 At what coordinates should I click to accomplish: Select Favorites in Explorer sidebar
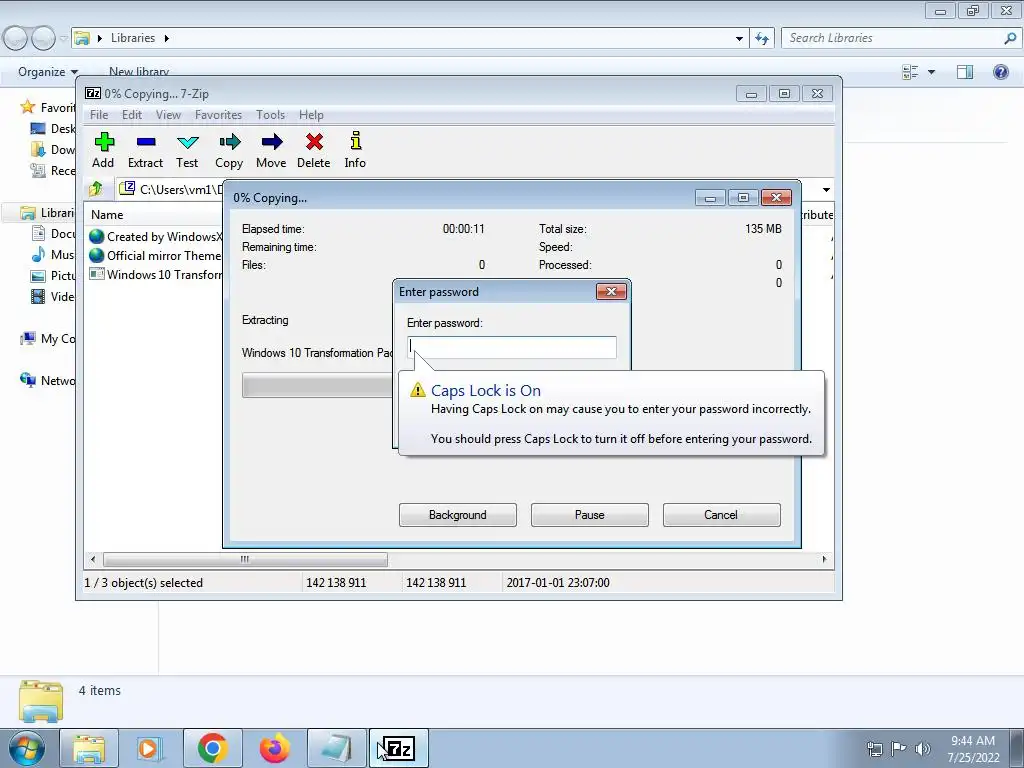tap(49, 107)
